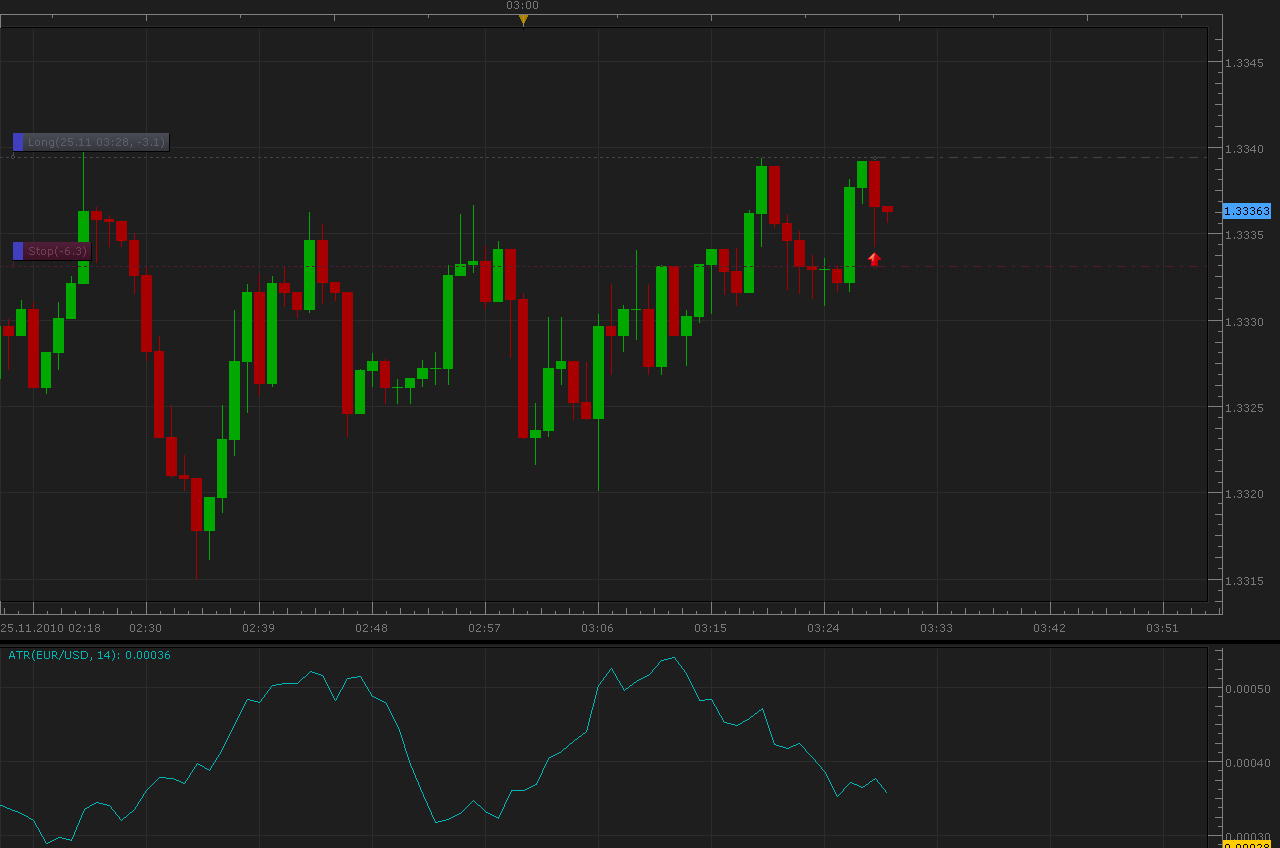Click the 1.3315 price axis label
The height and width of the screenshot is (848, 1280).
click(x=1244, y=581)
